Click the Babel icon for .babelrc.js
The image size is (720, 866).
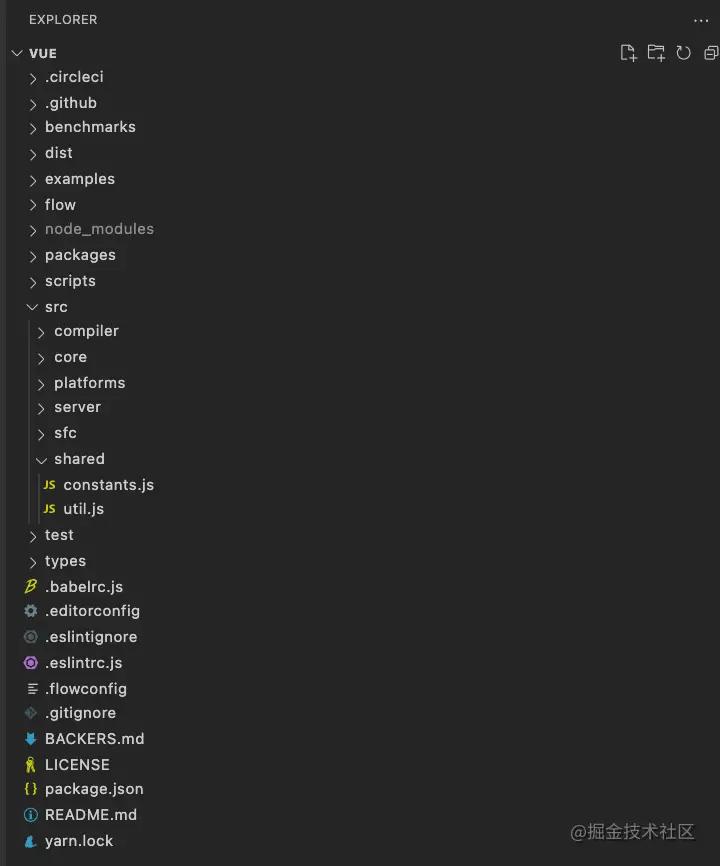(x=31, y=587)
